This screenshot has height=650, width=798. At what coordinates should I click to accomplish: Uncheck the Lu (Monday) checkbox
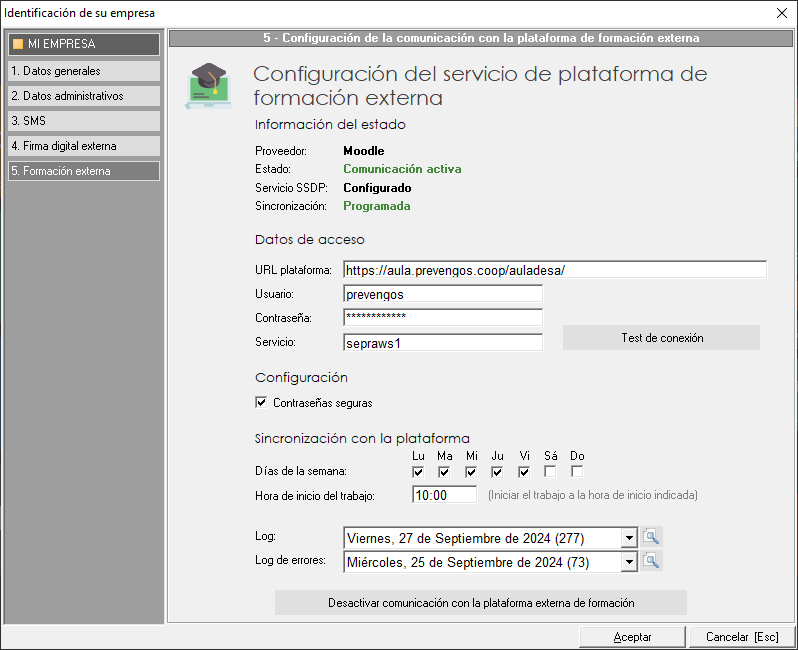click(x=418, y=472)
